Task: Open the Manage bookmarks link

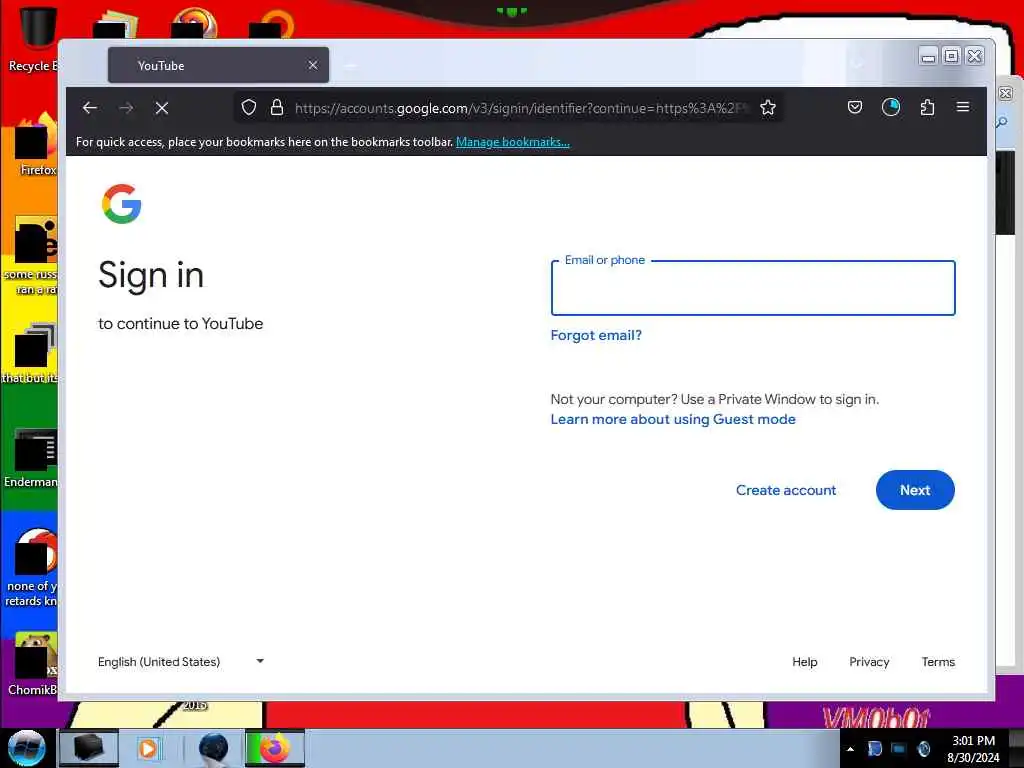Action: click(513, 142)
